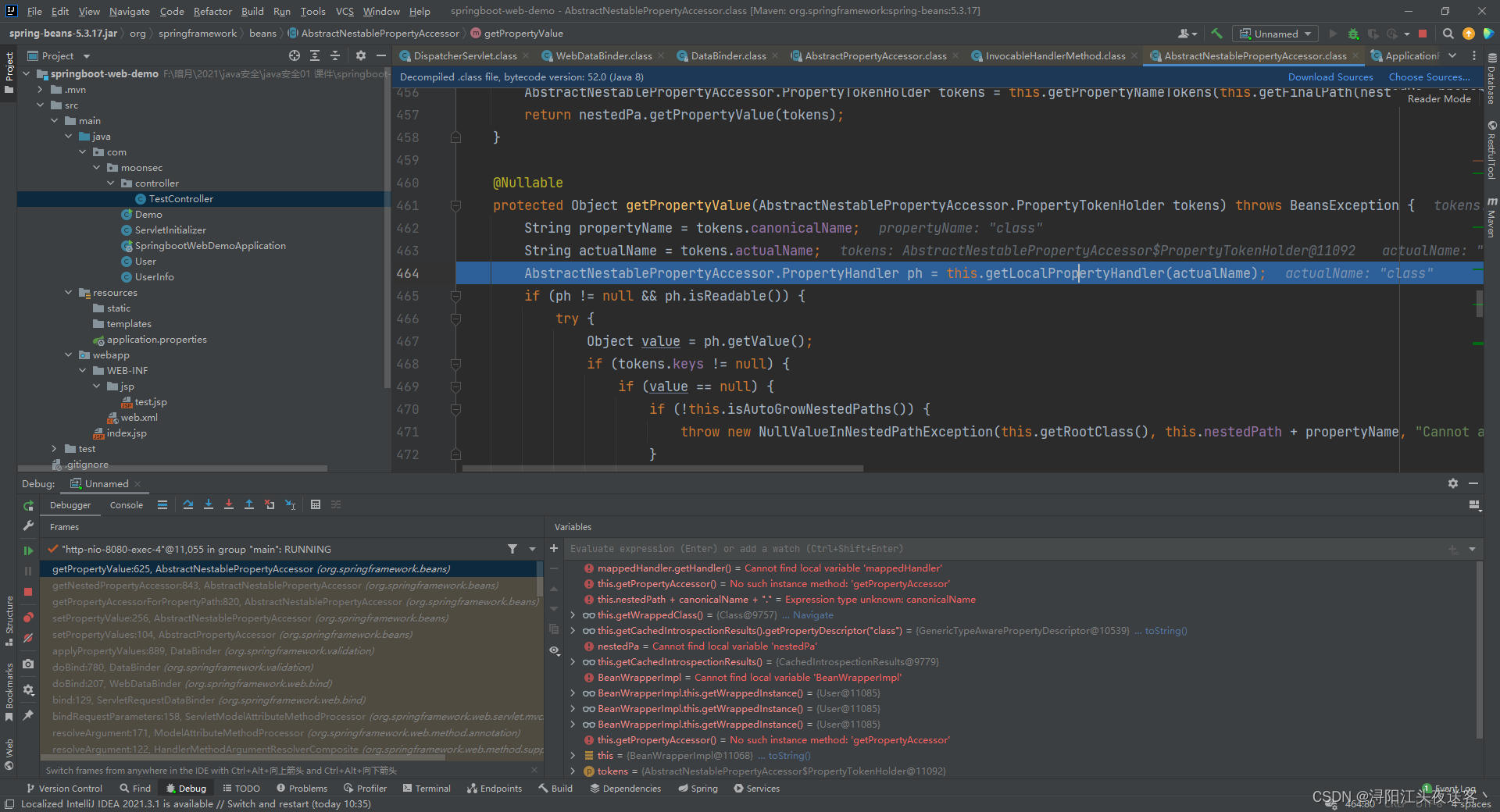Viewport: 1500px width, 812px height.
Task: Stop the running app with red square
Action: pyautogui.click(x=1423, y=34)
